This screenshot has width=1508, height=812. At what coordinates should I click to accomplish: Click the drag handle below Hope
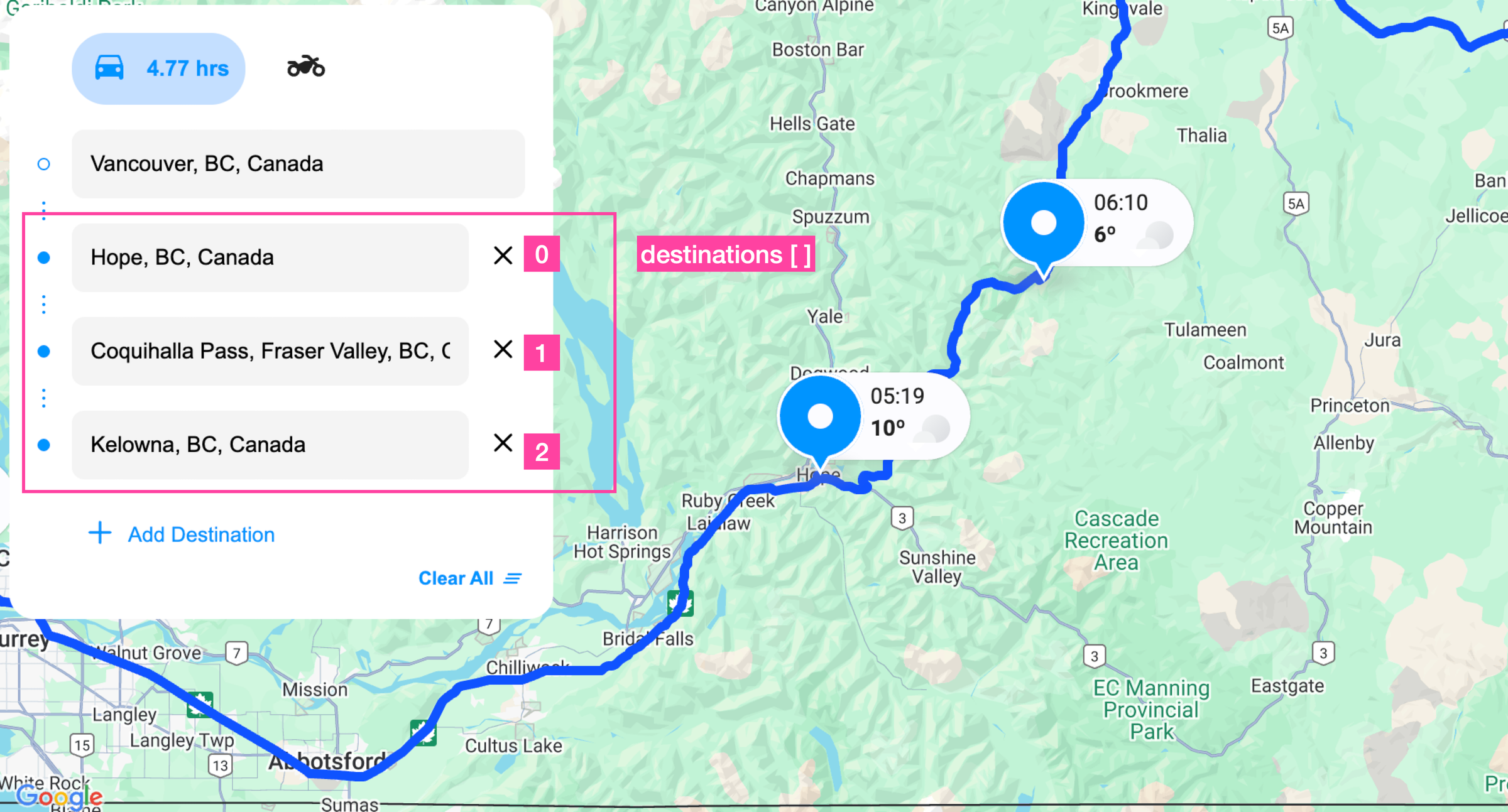pos(43,305)
